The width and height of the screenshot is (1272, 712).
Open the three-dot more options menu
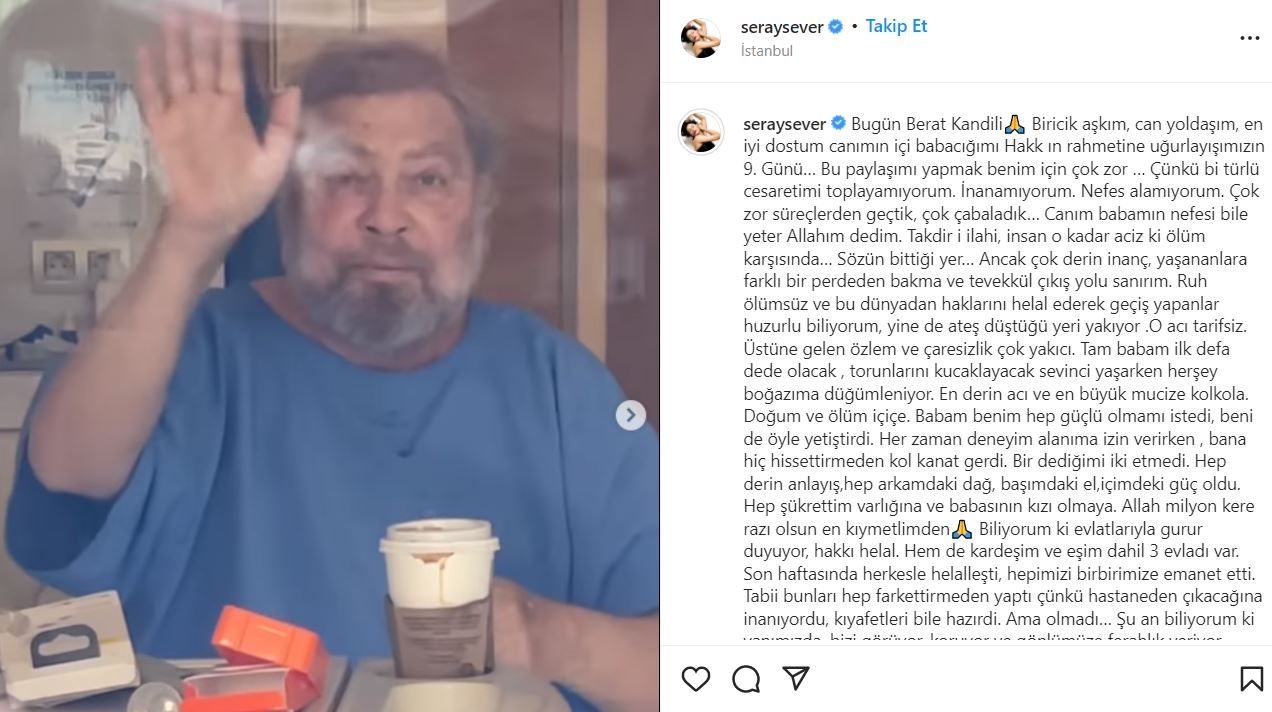(x=1250, y=38)
